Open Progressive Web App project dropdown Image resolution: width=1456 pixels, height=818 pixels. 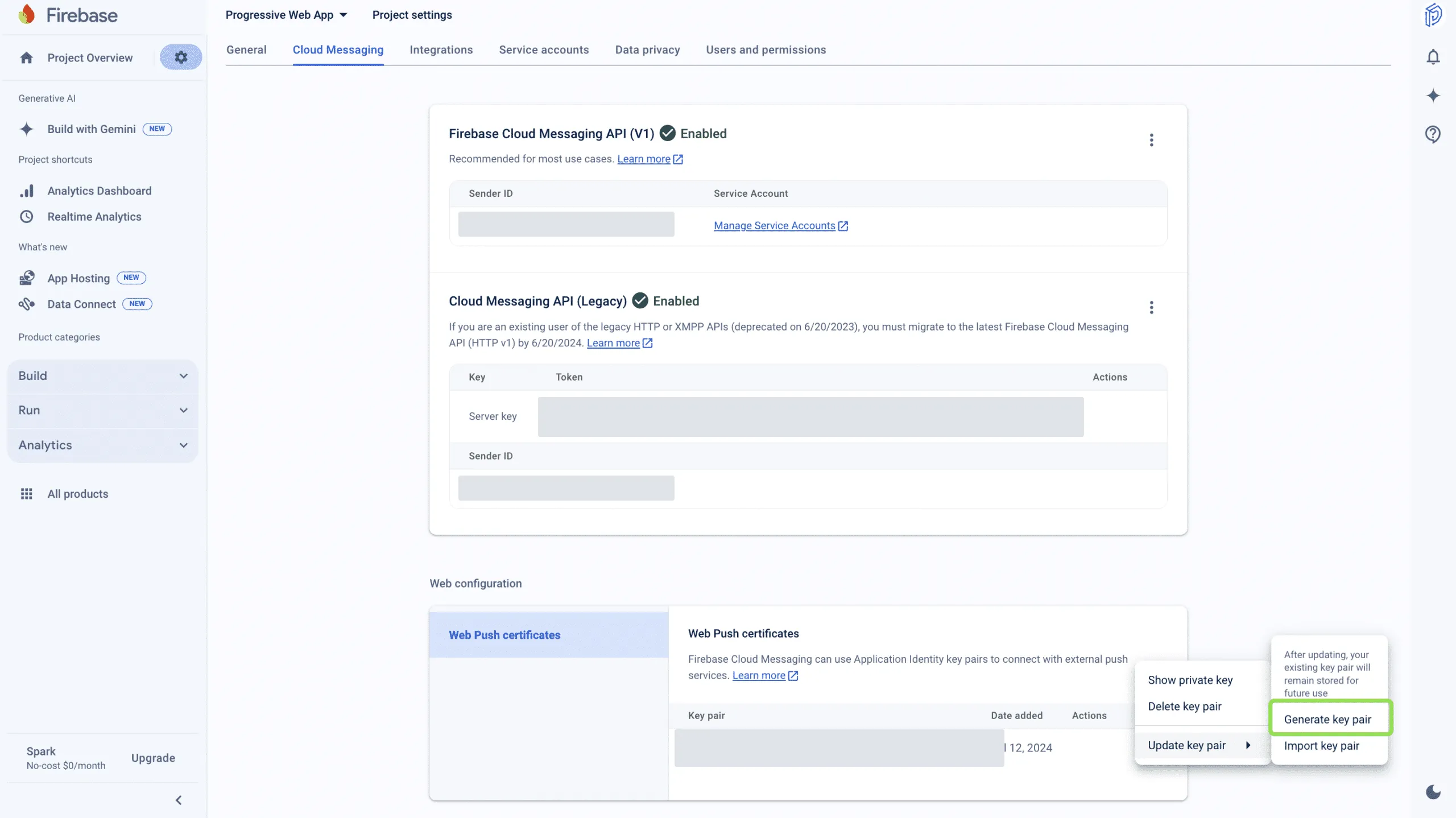286,15
